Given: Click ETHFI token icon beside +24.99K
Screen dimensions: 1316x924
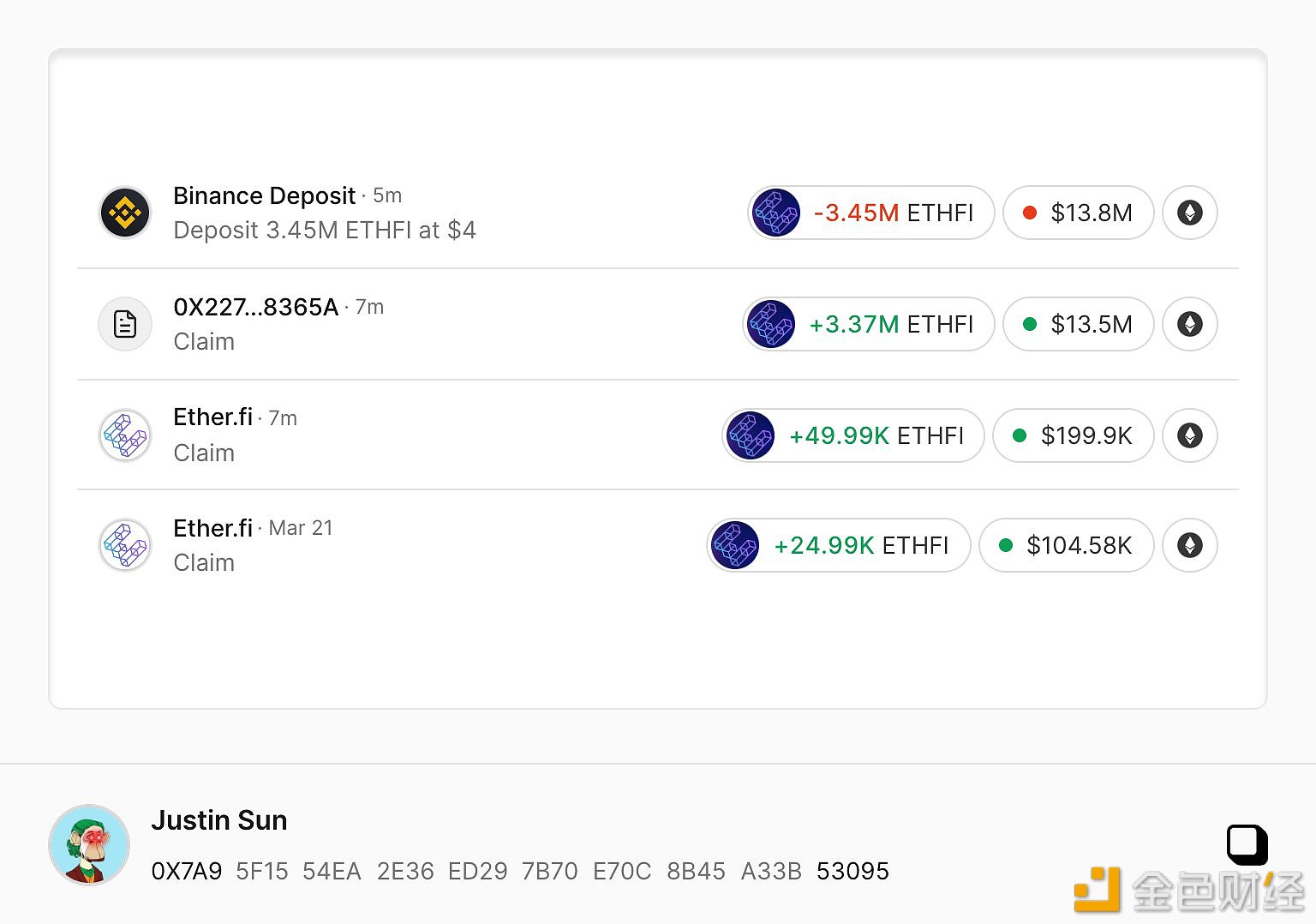Looking at the screenshot, I should point(735,545).
